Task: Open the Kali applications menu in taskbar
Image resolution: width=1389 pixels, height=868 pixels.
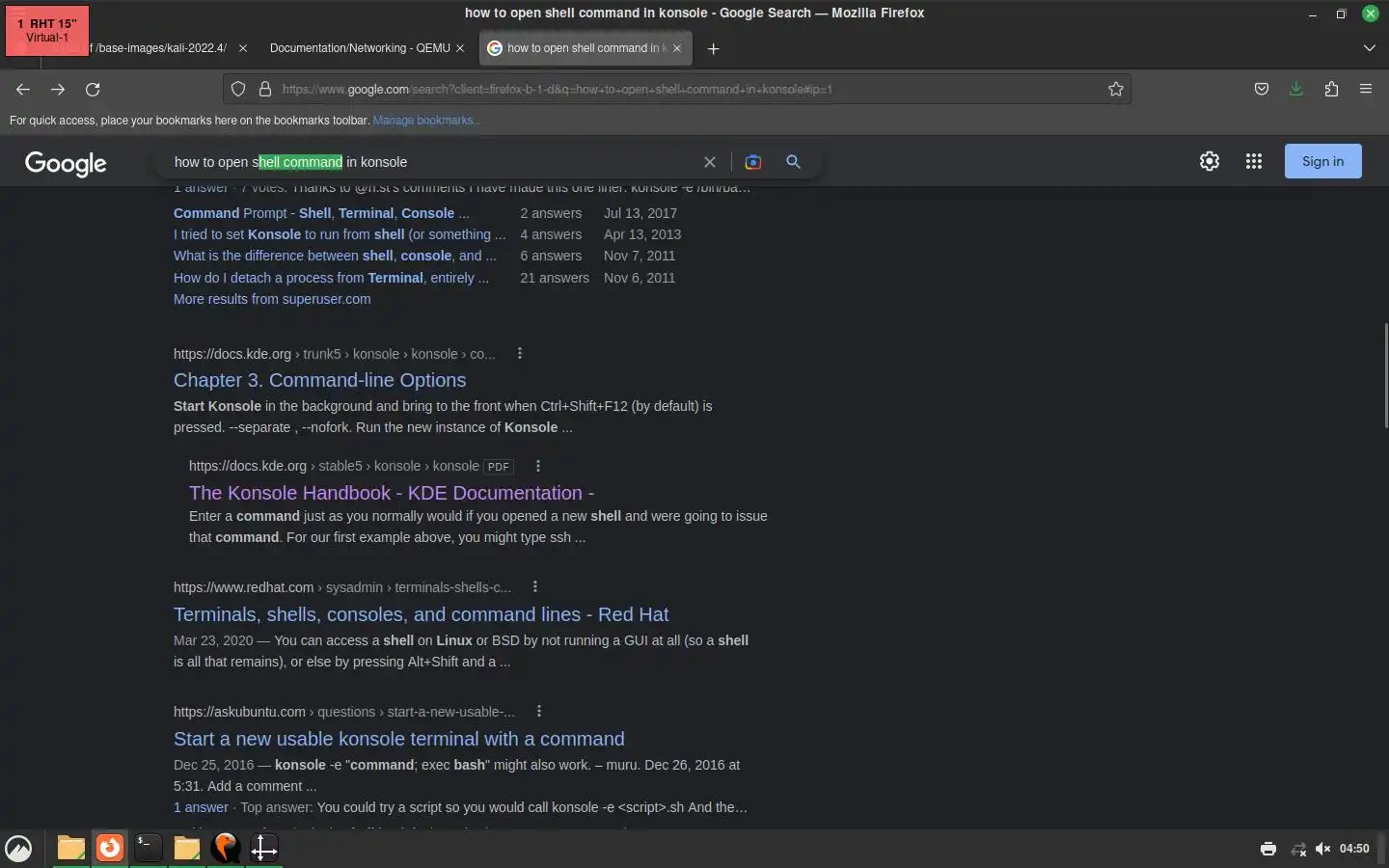Action: coord(18,849)
